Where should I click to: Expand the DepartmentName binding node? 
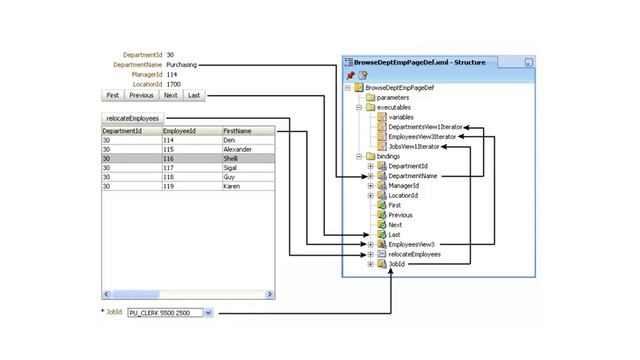click(370, 176)
